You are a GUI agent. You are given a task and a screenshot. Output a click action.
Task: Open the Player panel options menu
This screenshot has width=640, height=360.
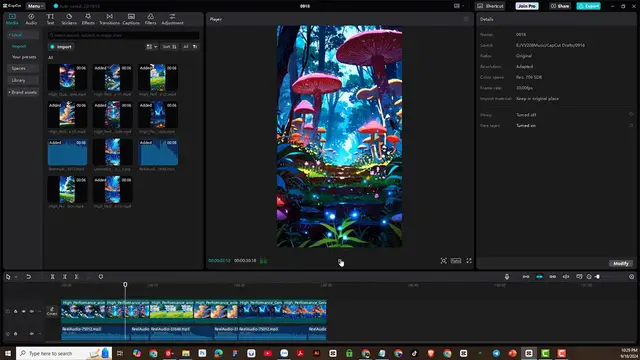point(466,19)
